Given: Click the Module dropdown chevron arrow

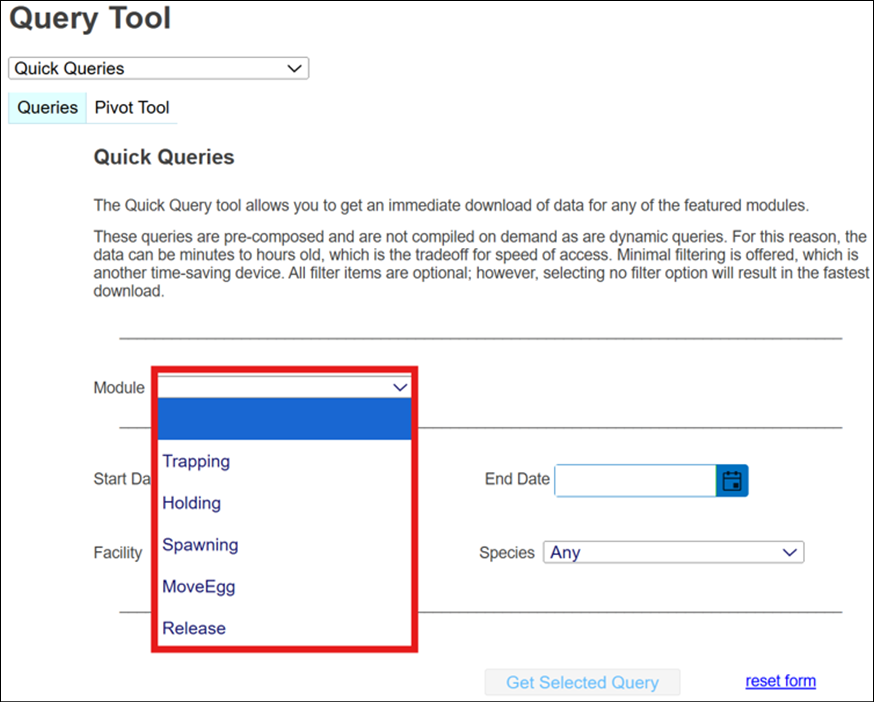Looking at the screenshot, I should [x=400, y=387].
